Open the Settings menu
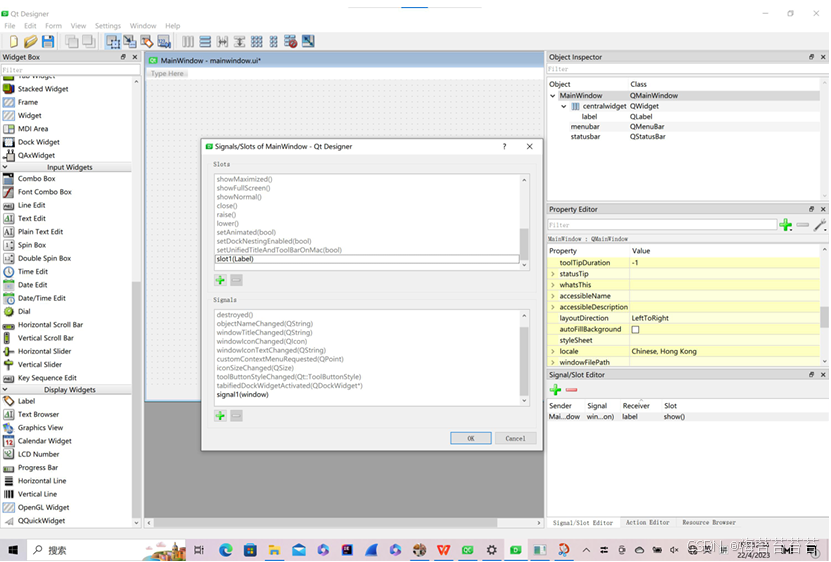 point(108,25)
